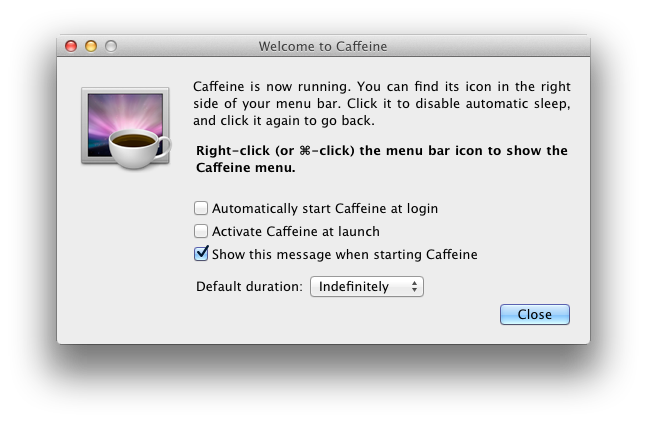Open the Default duration dropdown showing Indefinitely
Screen dimensions: 647x423
click(367, 286)
